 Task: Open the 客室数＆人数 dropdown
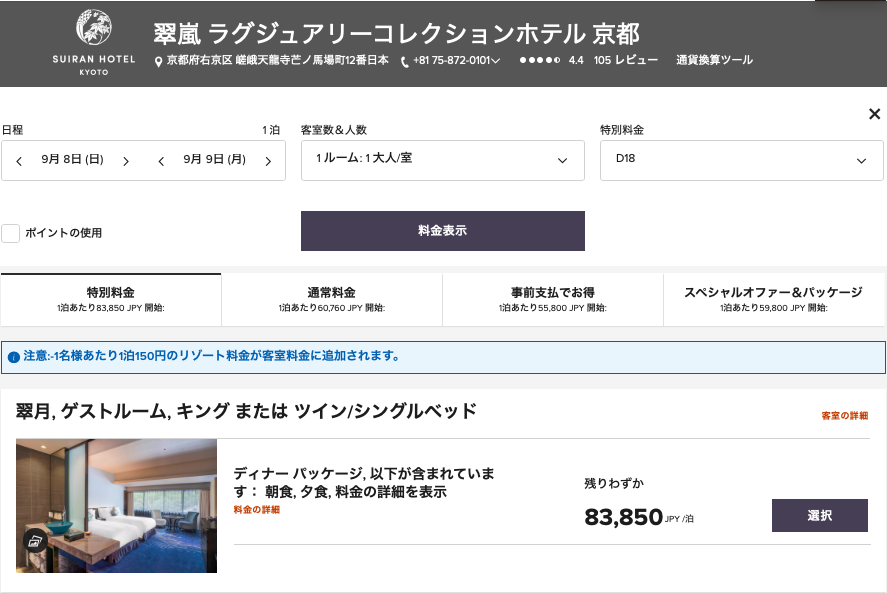point(442,160)
